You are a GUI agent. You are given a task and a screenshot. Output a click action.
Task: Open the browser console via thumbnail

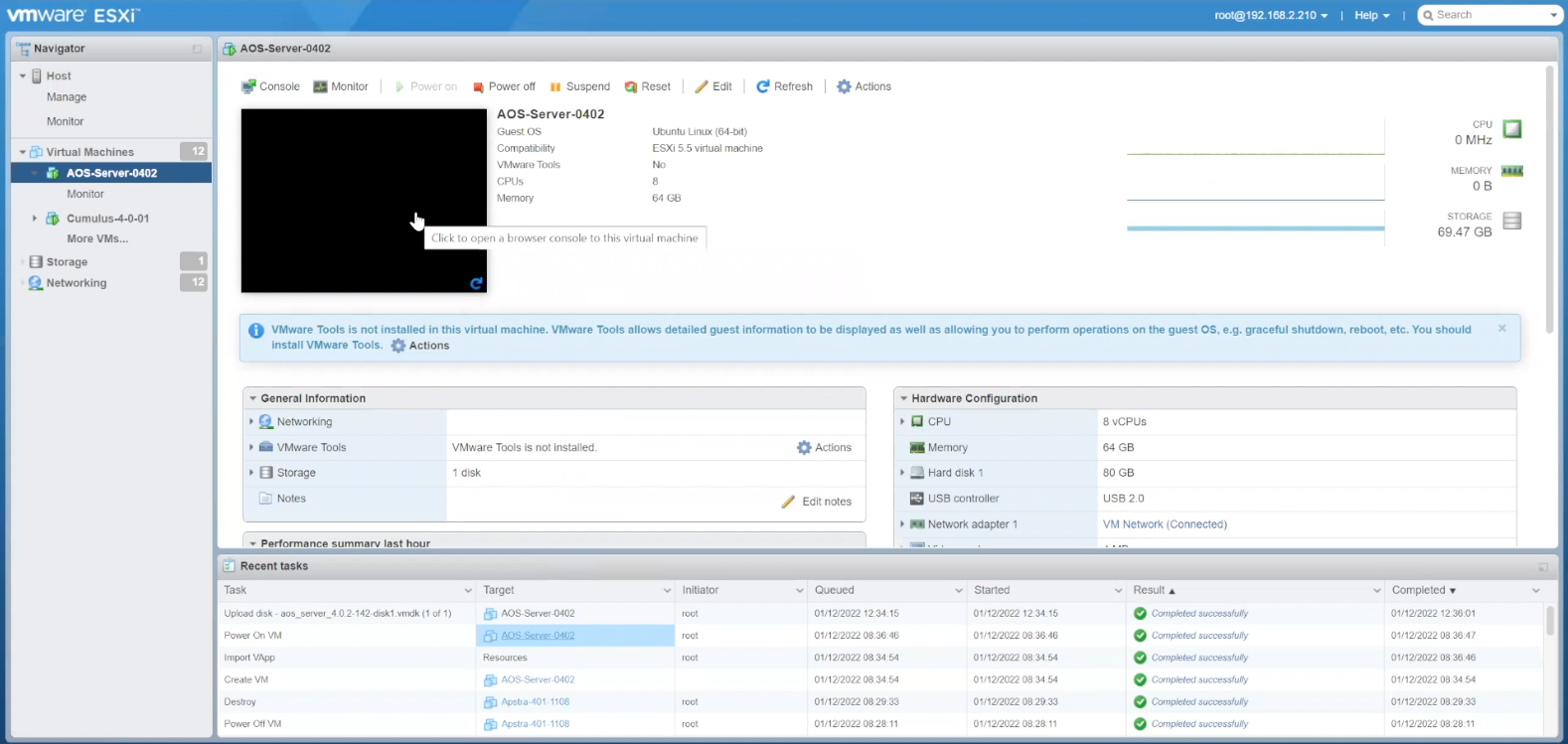364,201
